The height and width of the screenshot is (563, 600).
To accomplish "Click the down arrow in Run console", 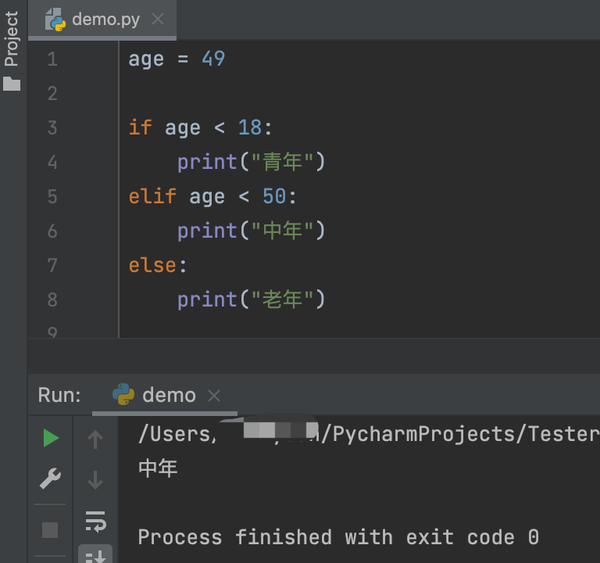I will 95,480.
